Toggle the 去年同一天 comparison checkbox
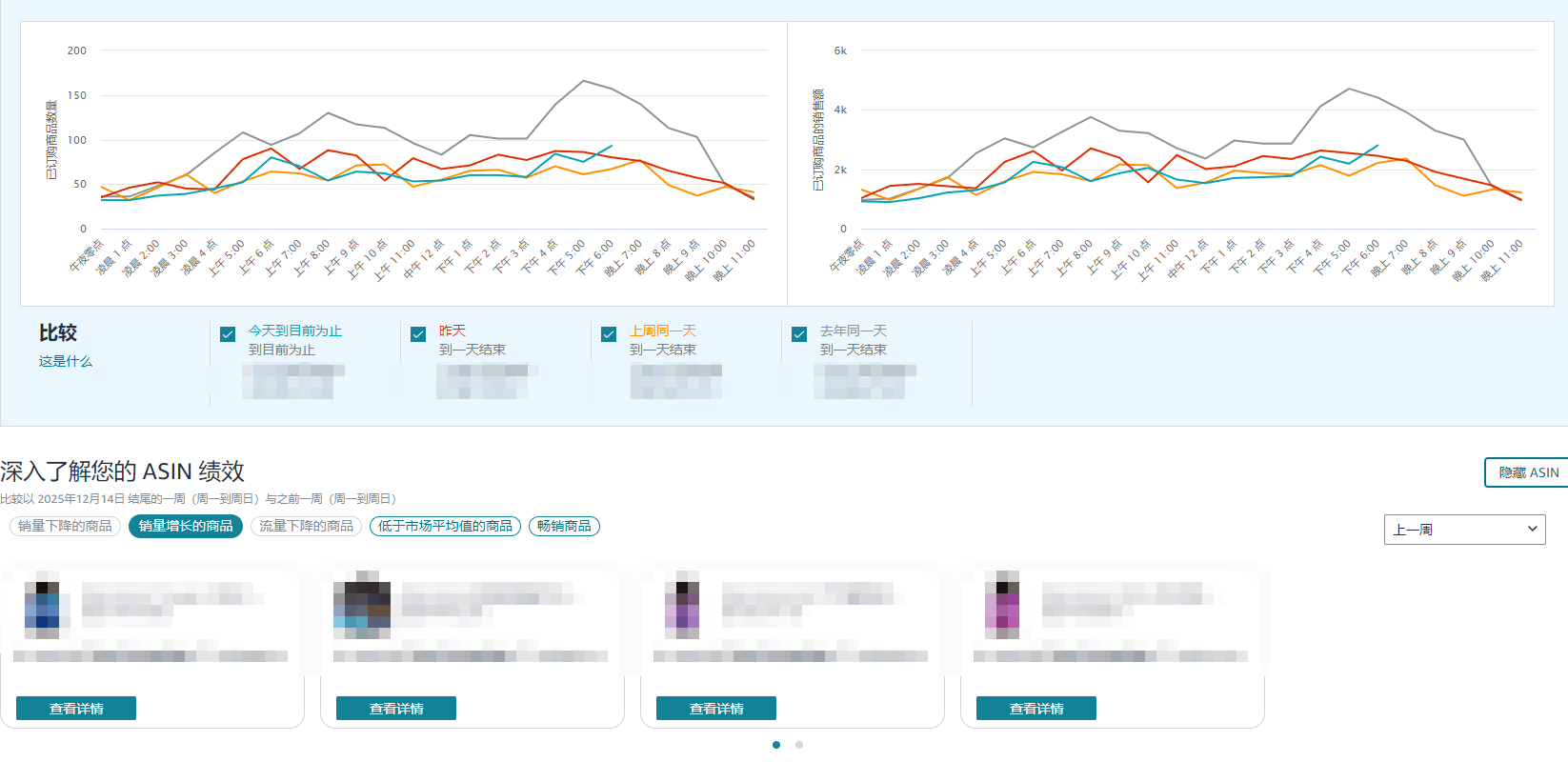 [799, 334]
